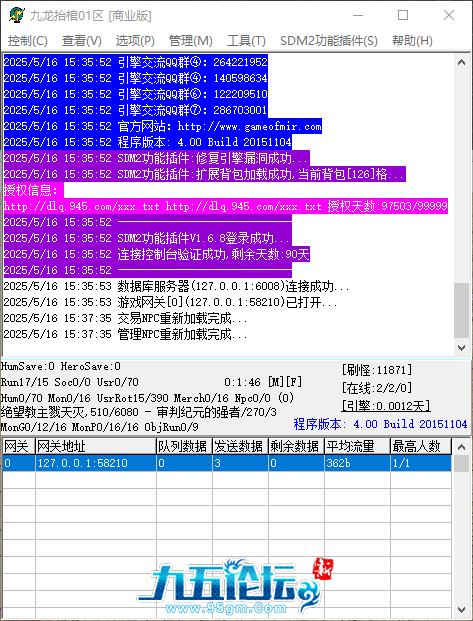This screenshot has height=621, width=473.
Task: Open the 选项(P) menu
Action: pyautogui.click(x=135, y=41)
